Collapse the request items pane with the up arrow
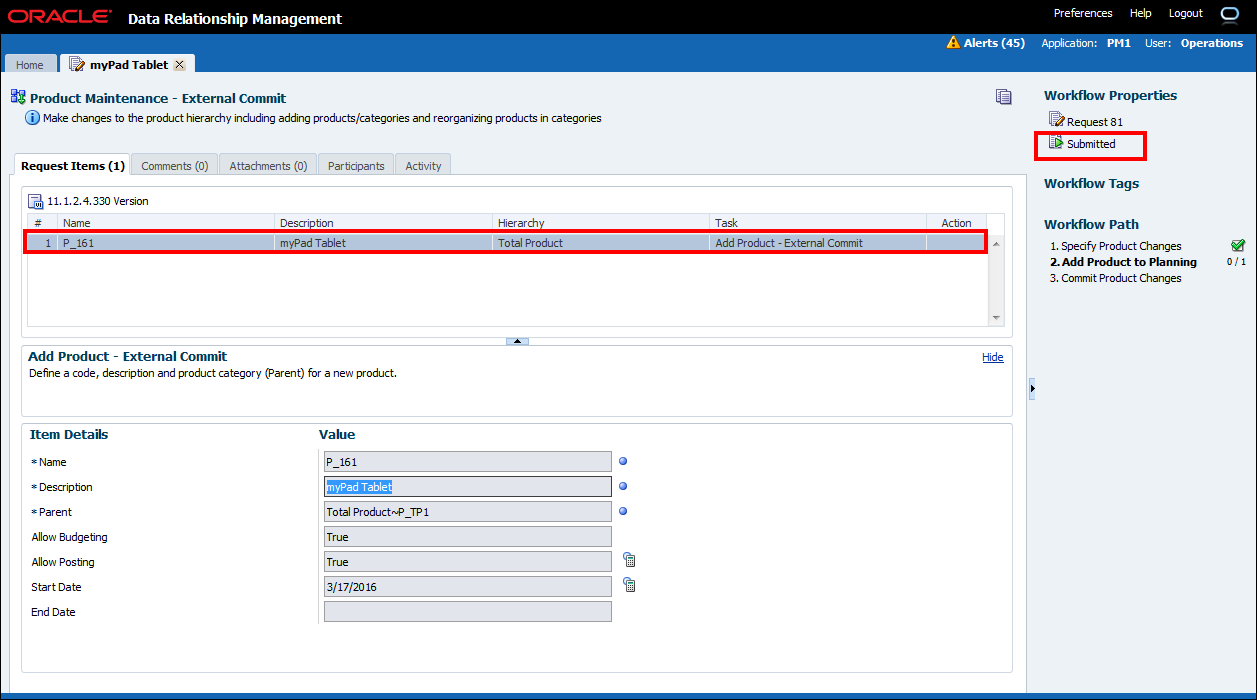This screenshot has height=700, width=1257. (517, 341)
